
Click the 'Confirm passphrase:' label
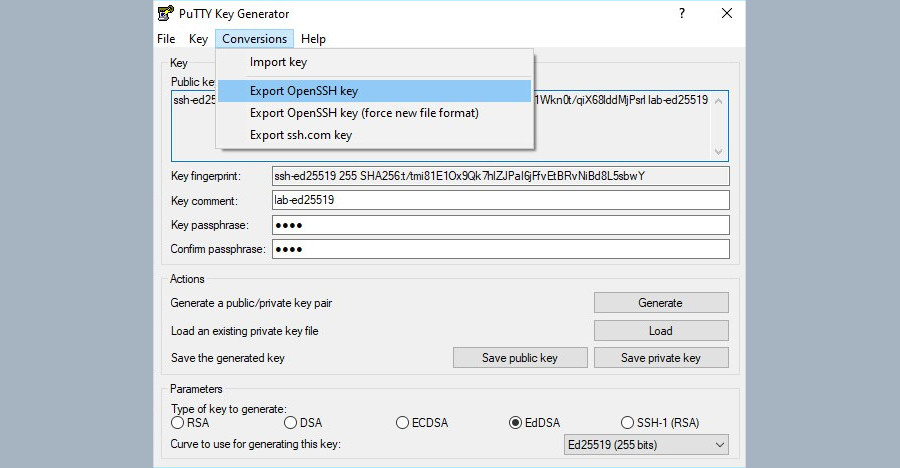pyautogui.click(x=218, y=249)
